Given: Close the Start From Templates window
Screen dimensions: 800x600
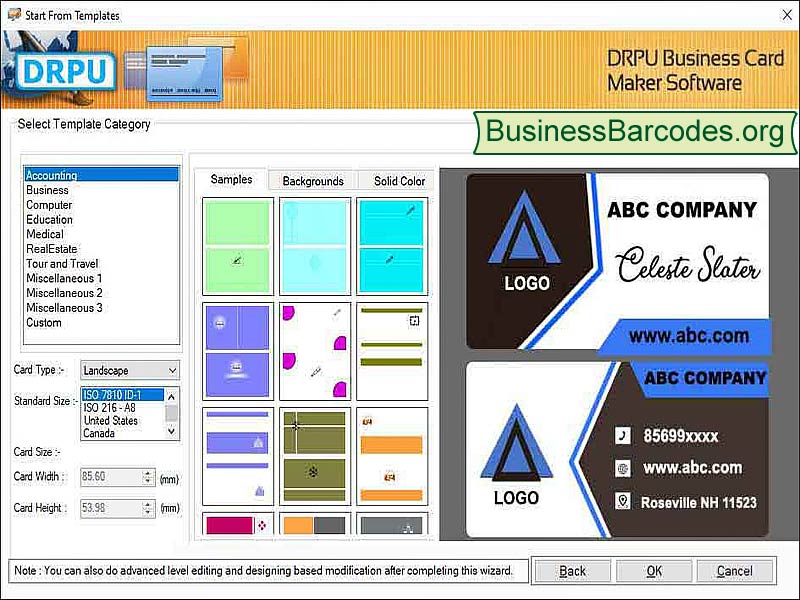Looking at the screenshot, I should (x=787, y=15).
